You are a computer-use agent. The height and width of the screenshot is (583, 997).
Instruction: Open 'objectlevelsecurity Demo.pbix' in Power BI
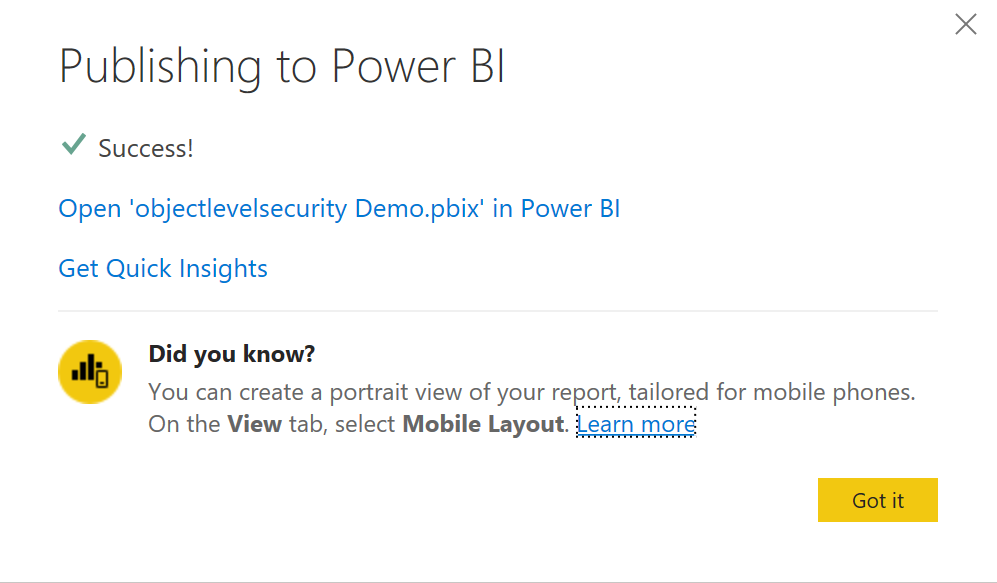pyautogui.click(x=339, y=209)
